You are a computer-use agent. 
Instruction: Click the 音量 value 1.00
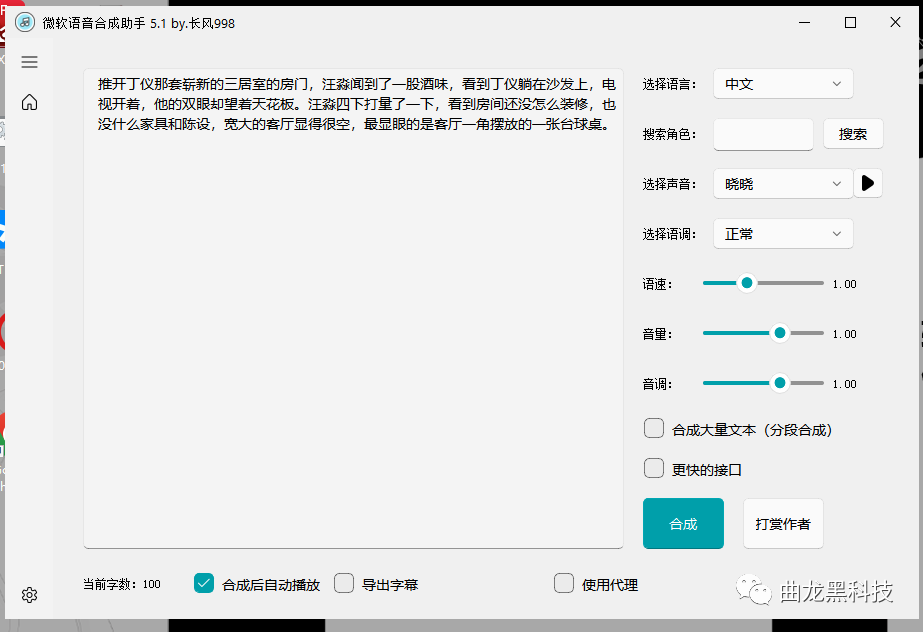pyautogui.click(x=844, y=334)
